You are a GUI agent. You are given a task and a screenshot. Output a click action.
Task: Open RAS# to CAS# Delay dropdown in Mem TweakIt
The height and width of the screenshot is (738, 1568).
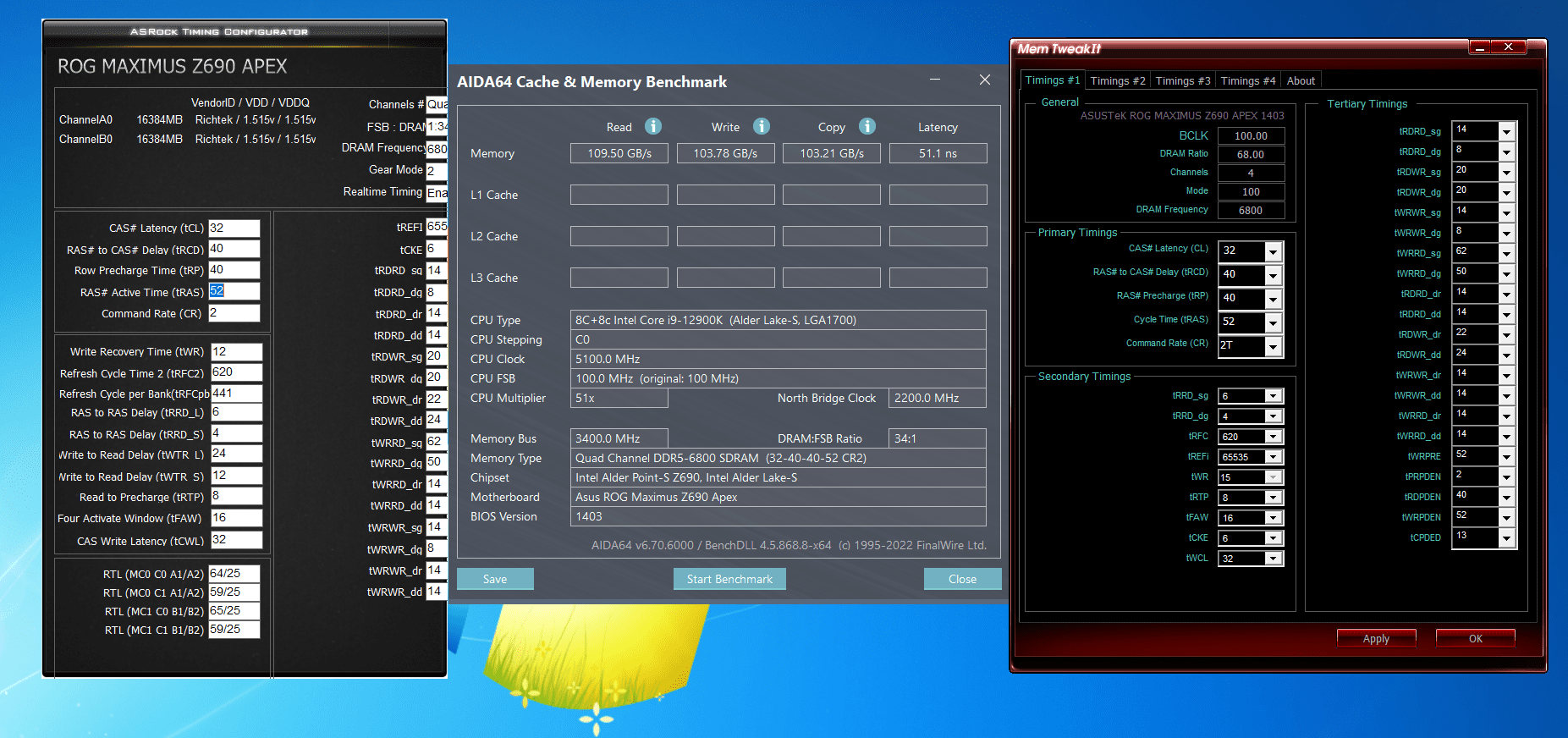point(1273,275)
